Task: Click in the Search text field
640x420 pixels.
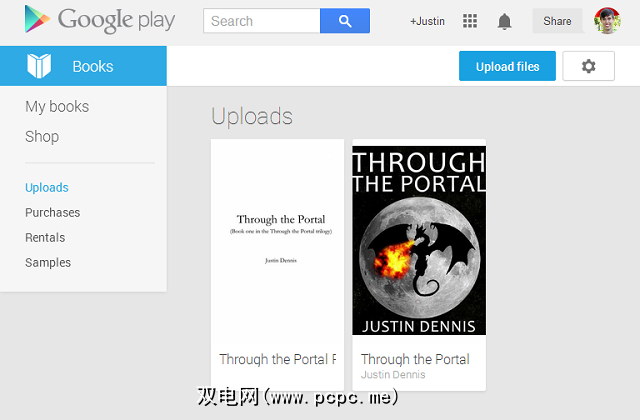Action: click(262, 21)
